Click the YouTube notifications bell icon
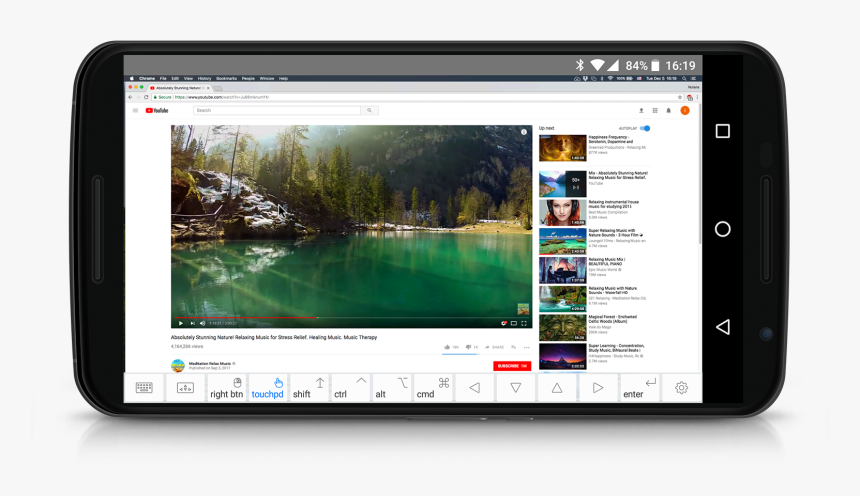860x496 pixels. click(x=669, y=110)
